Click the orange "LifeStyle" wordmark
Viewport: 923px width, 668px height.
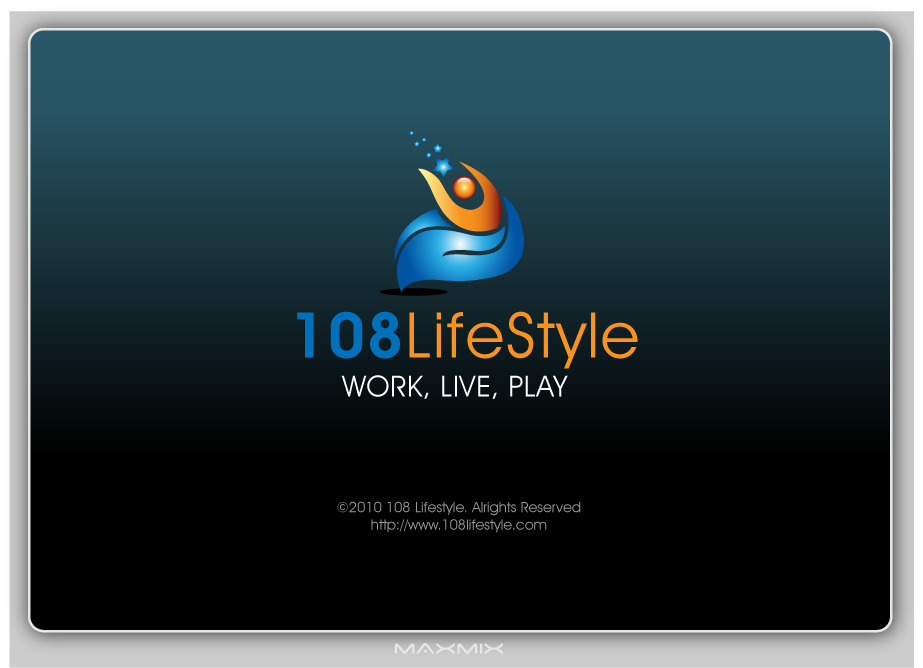point(521,338)
